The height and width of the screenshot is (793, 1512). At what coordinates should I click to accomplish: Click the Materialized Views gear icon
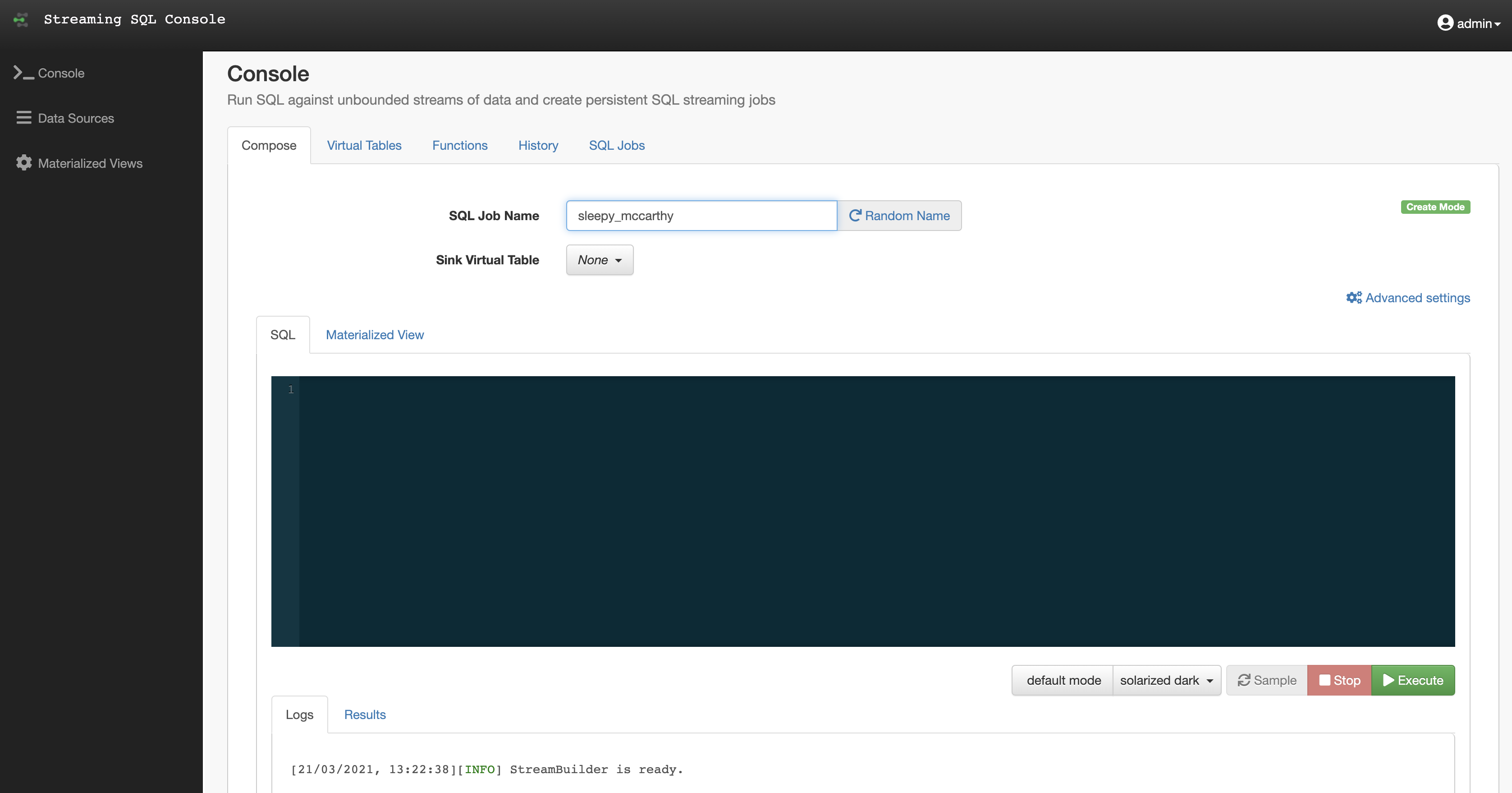pyautogui.click(x=23, y=163)
